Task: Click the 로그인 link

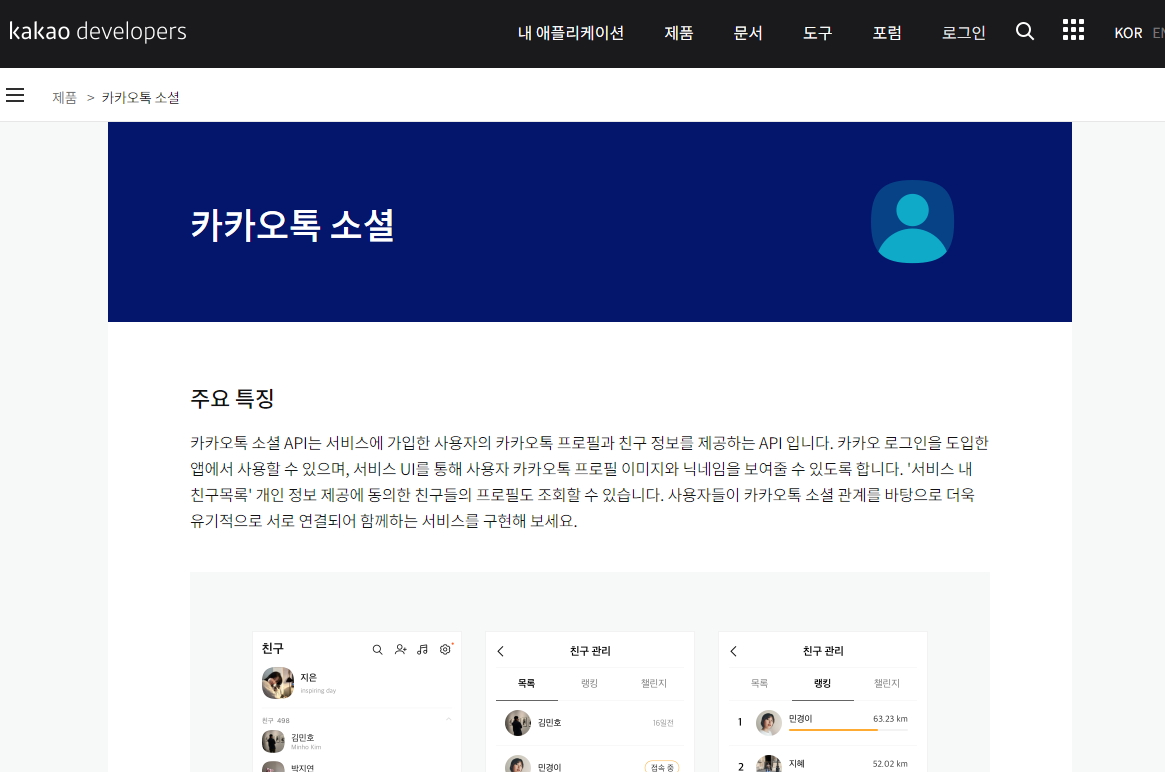Action: click(964, 33)
